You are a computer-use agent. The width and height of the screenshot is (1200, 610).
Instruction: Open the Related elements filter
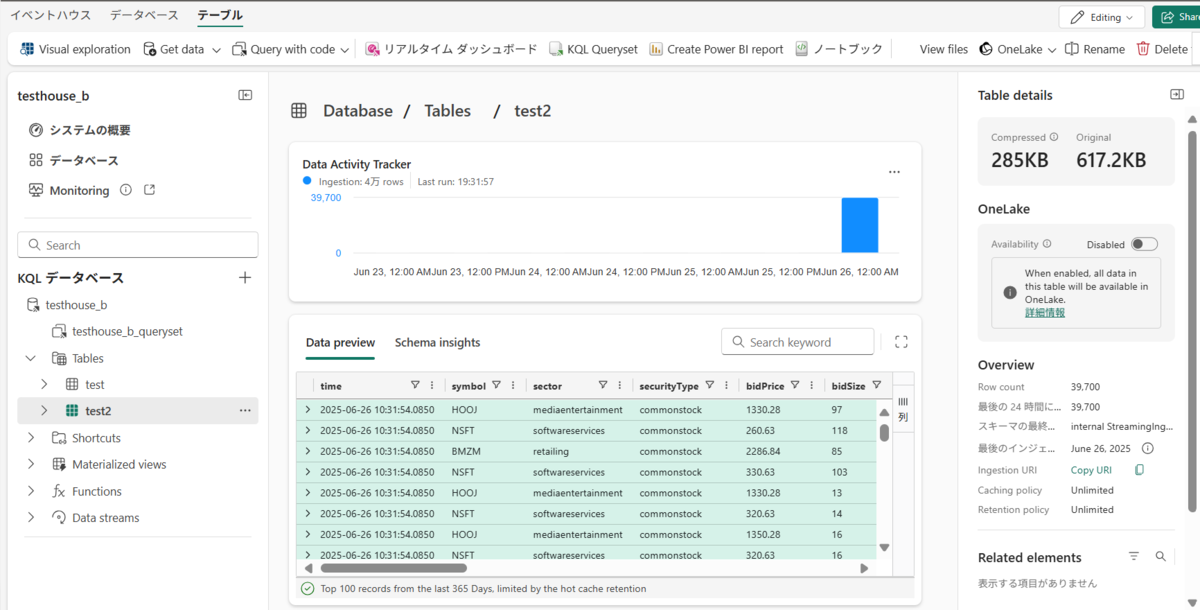[1134, 557]
